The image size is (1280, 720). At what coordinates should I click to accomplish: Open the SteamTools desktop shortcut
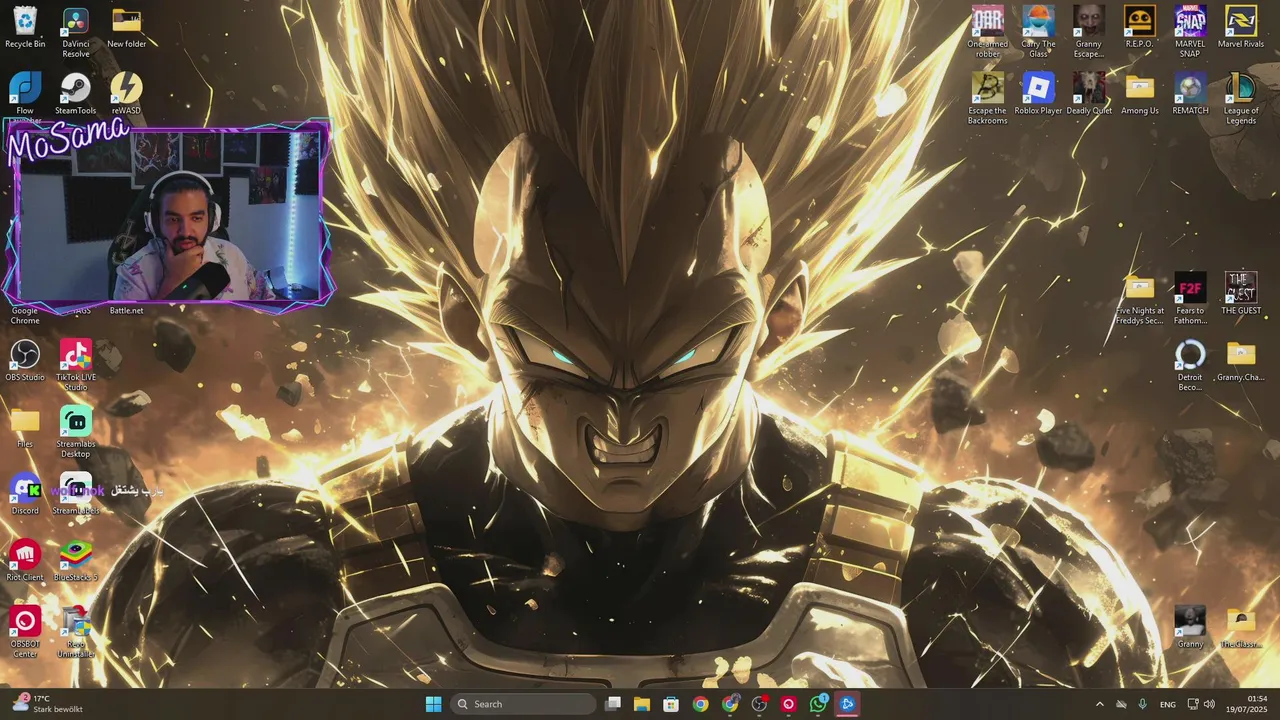[76, 94]
